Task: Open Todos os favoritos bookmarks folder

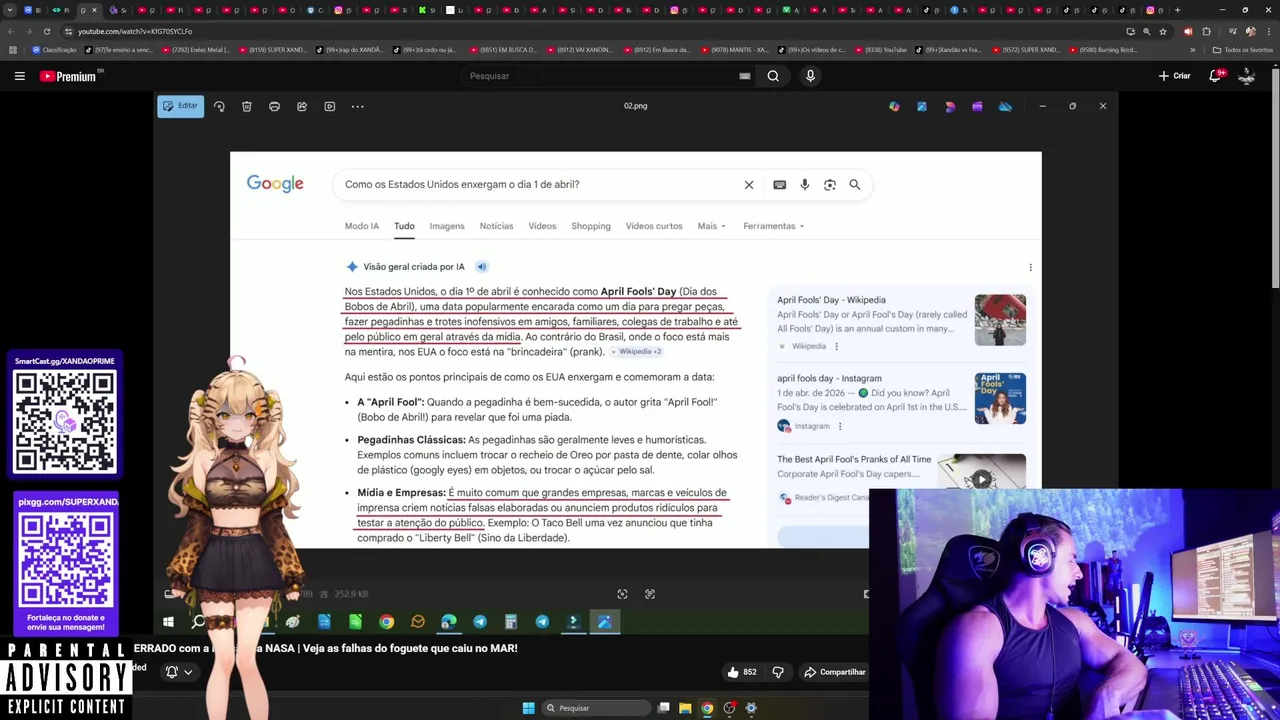Action: (x=1243, y=50)
